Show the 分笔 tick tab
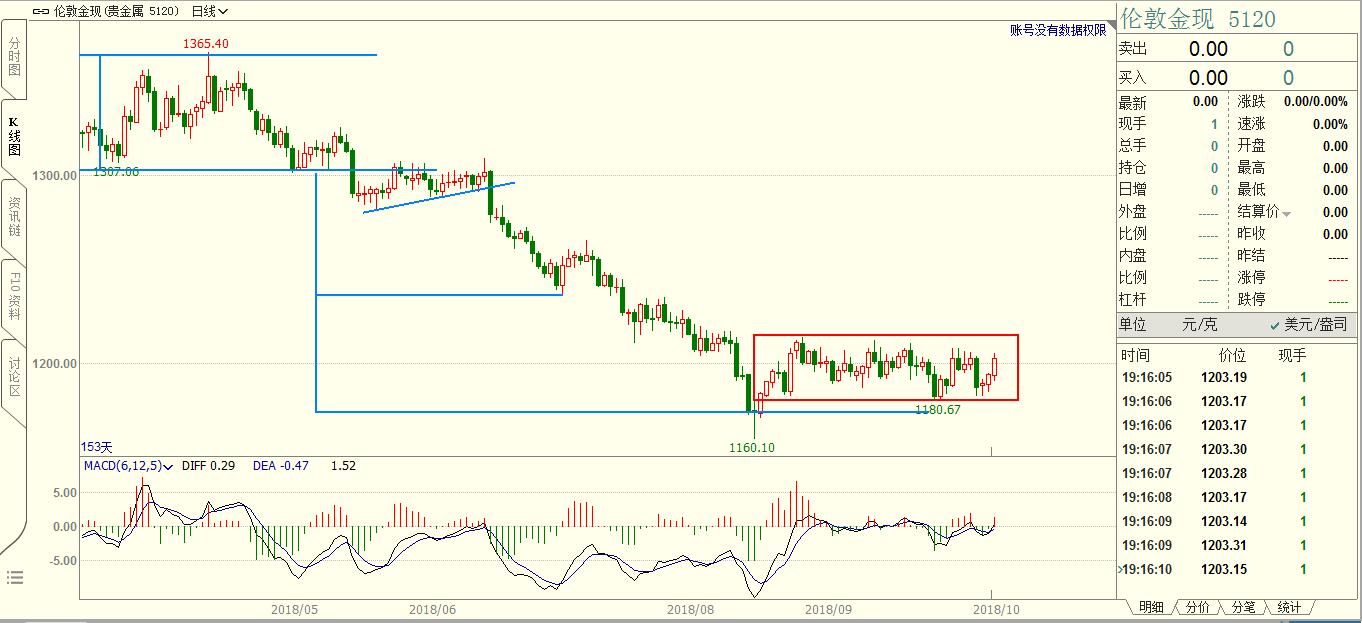This screenshot has height=623, width=1362. [x=1243, y=607]
